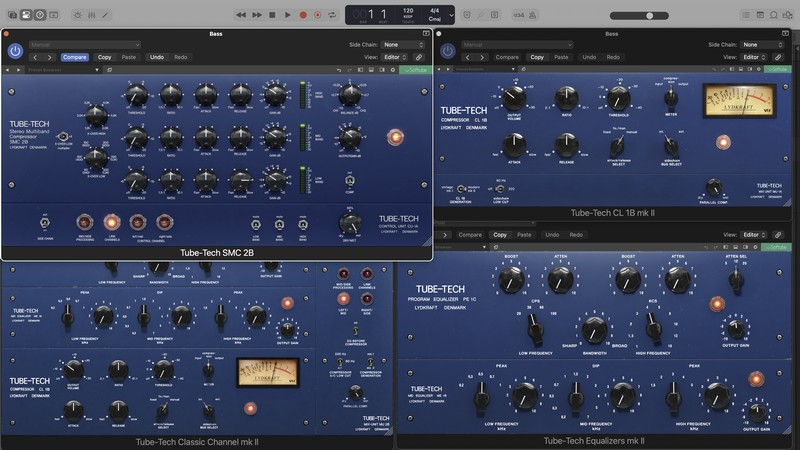Flip the SMC 2B Side Chain switch
The width and height of the screenshot is (800, 450).
coord(46,223)
